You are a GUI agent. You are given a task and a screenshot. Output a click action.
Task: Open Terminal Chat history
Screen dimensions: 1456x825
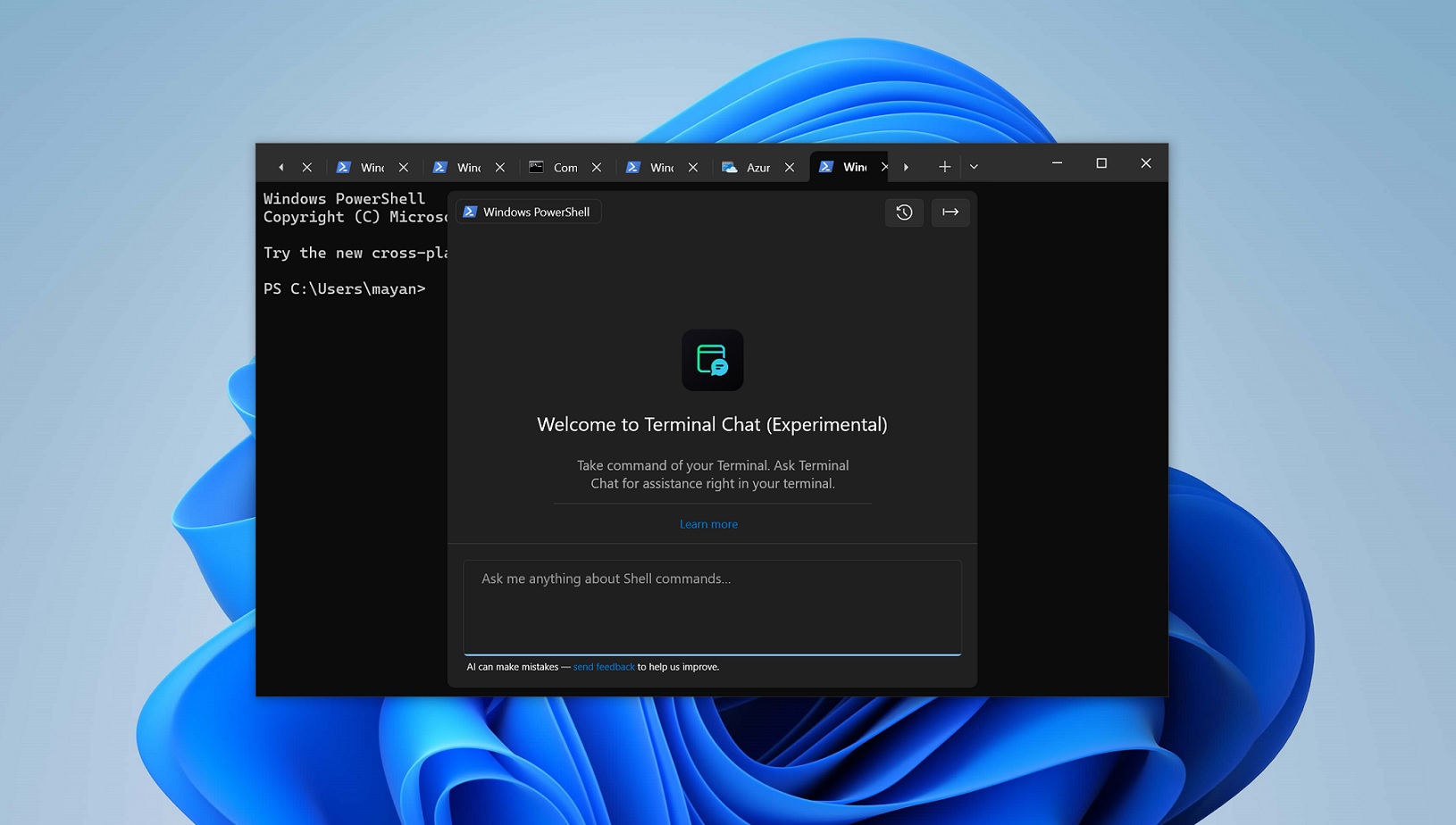tap(904, 212)
